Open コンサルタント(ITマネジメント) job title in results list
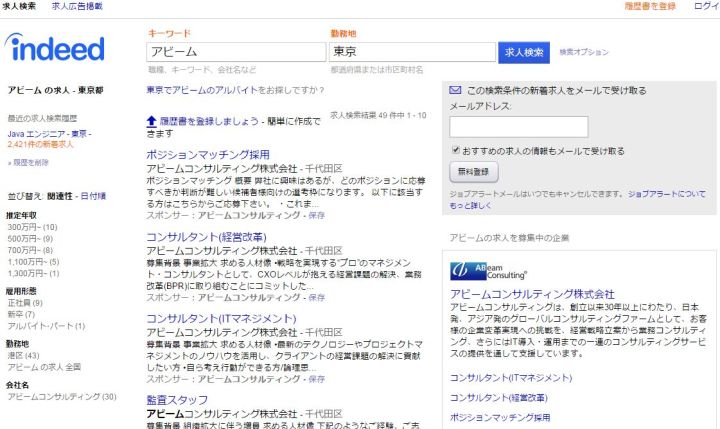This screenshot has height=429, width=720. click(x=221, y=318)
